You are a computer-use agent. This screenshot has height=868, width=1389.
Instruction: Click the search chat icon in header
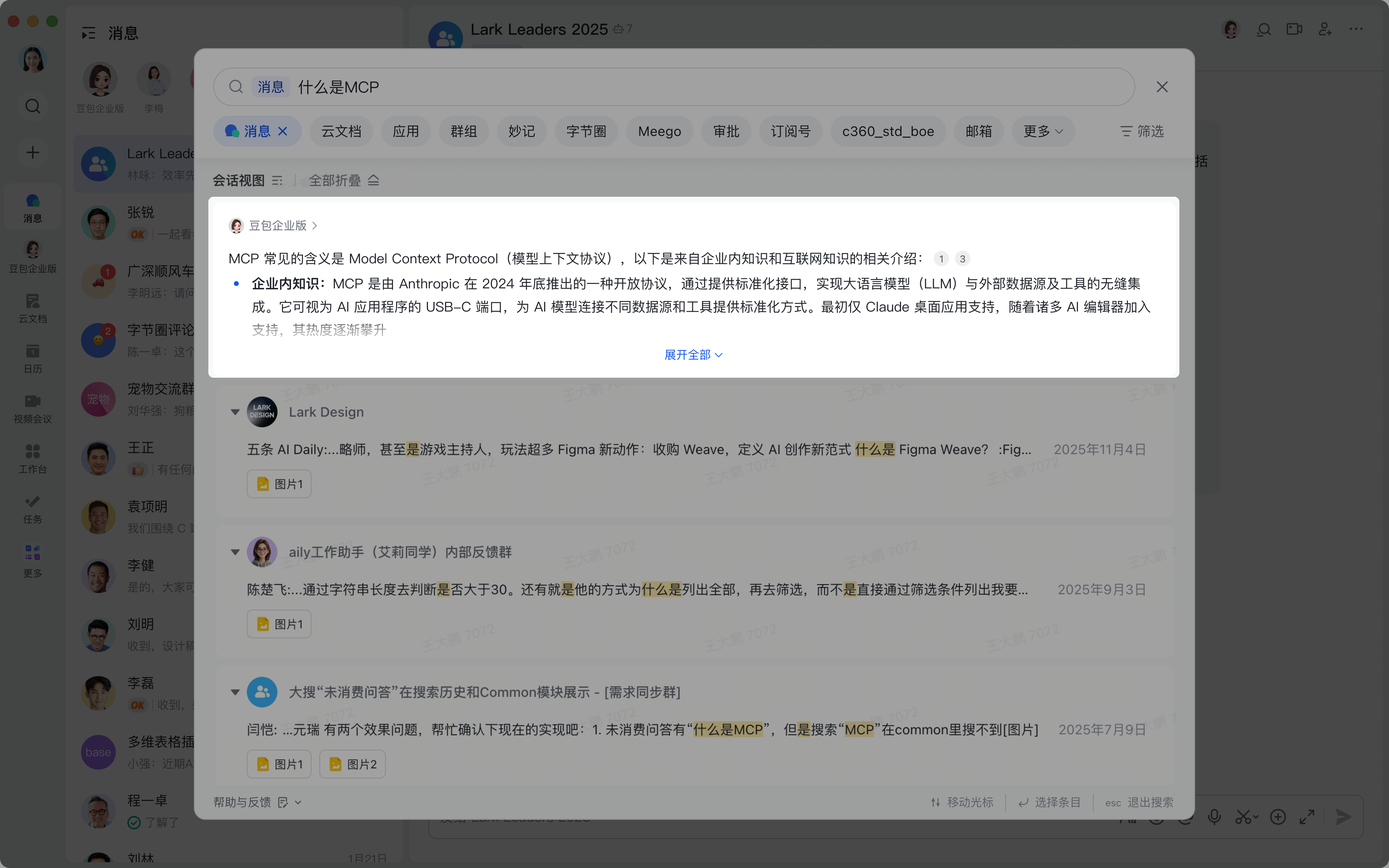click(x=1263, y=29)
